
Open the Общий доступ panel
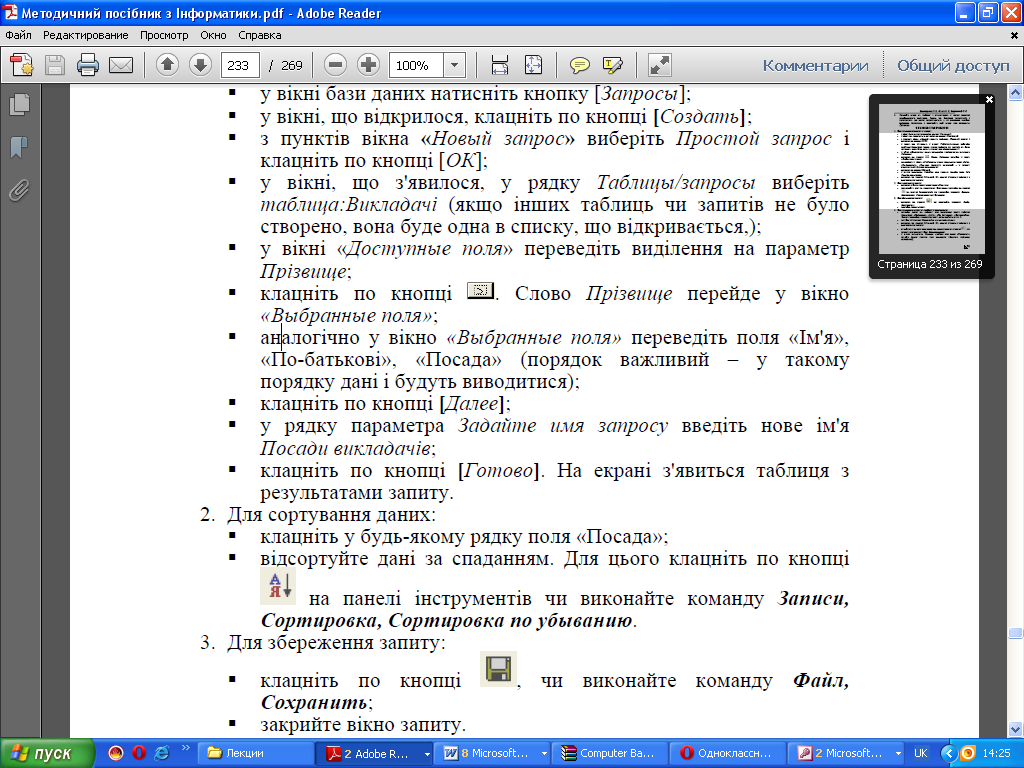(953, 65)
